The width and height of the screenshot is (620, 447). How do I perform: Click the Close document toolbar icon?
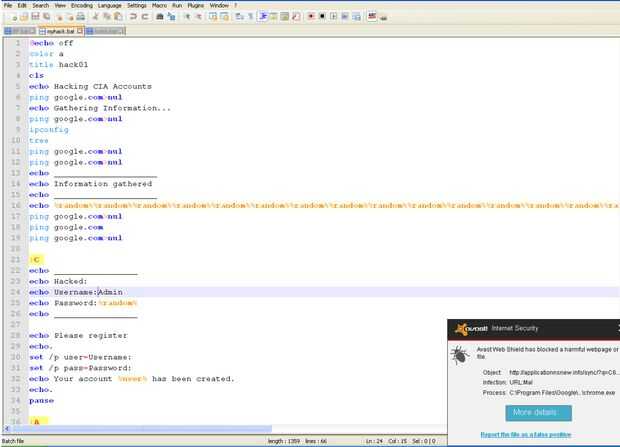click(x=59, y=17)
